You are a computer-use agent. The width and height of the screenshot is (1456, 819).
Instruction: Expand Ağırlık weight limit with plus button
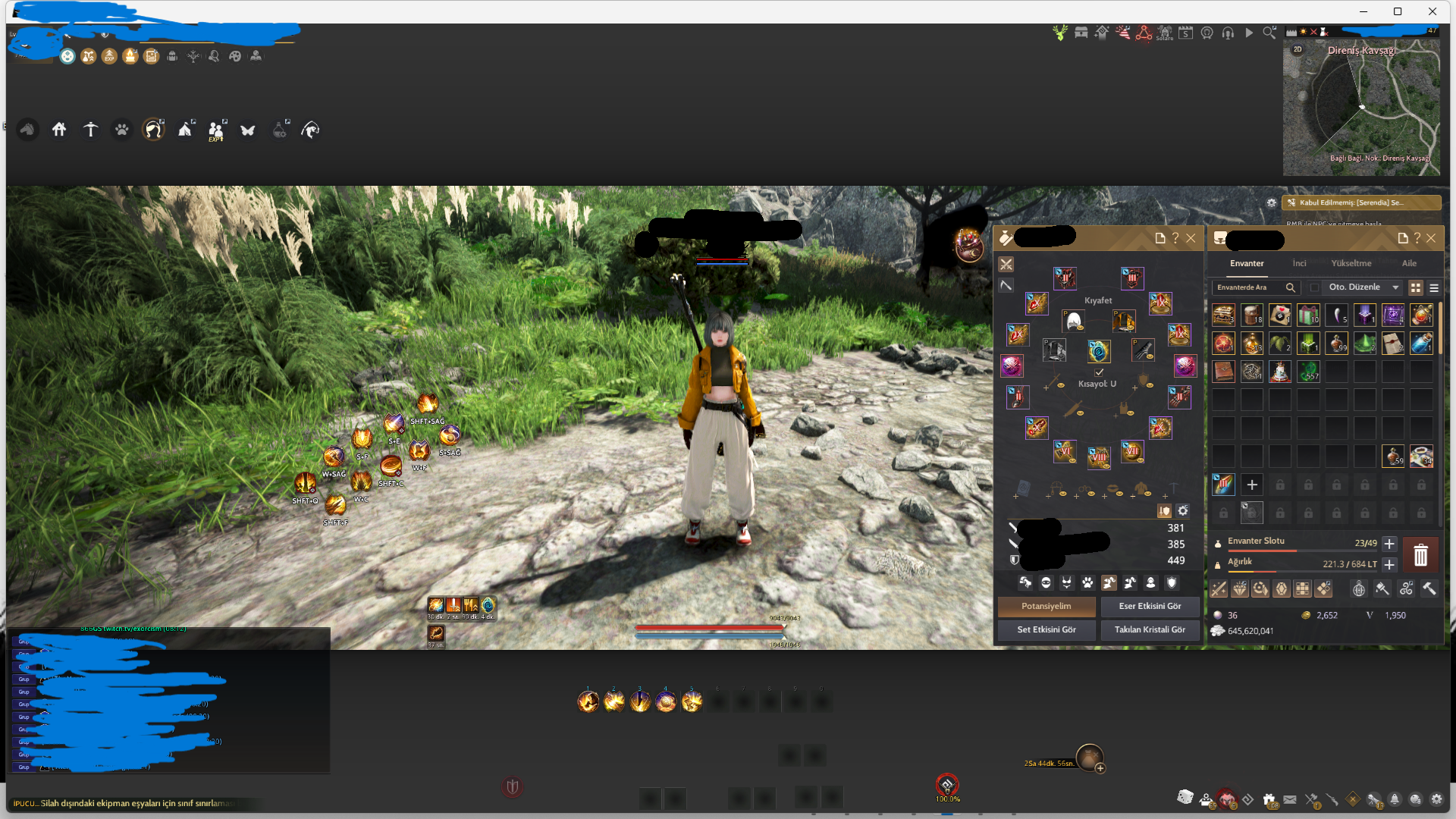(1389, 564)
